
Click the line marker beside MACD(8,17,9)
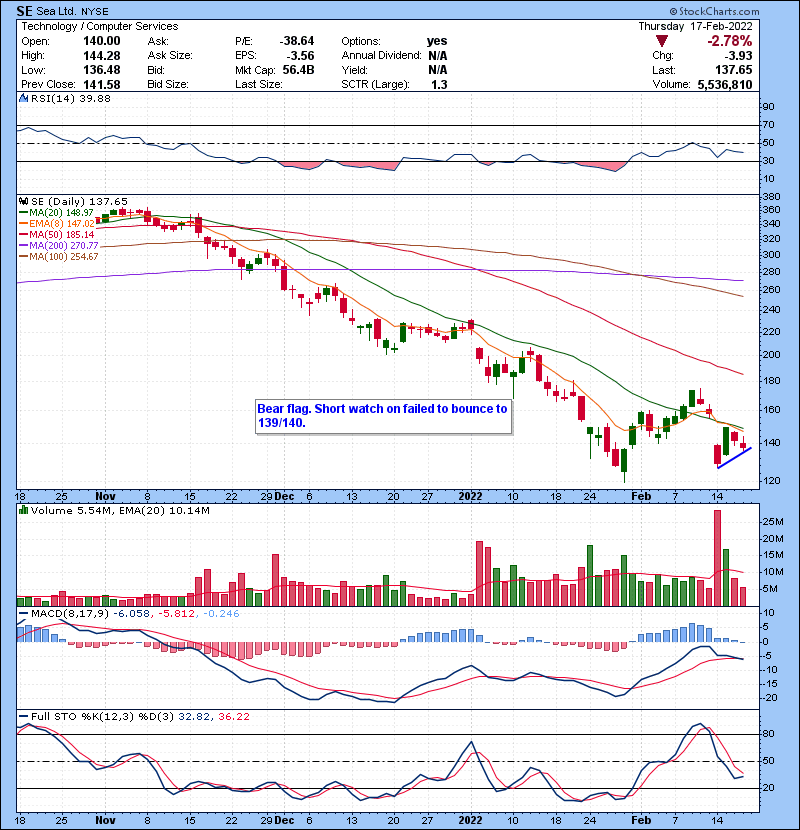(x=23, y=614)
